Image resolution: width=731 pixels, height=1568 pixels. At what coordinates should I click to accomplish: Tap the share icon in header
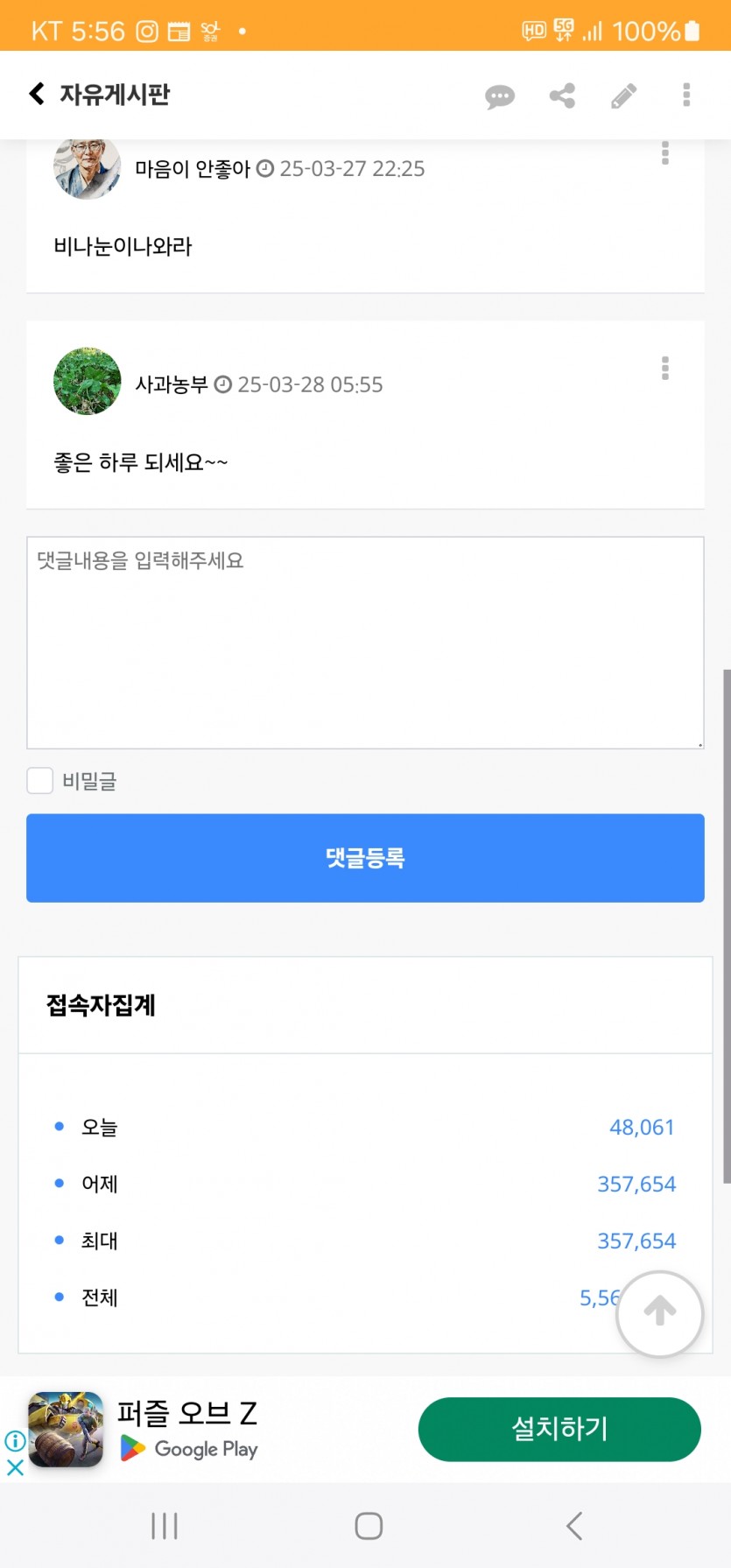[562, 95]
